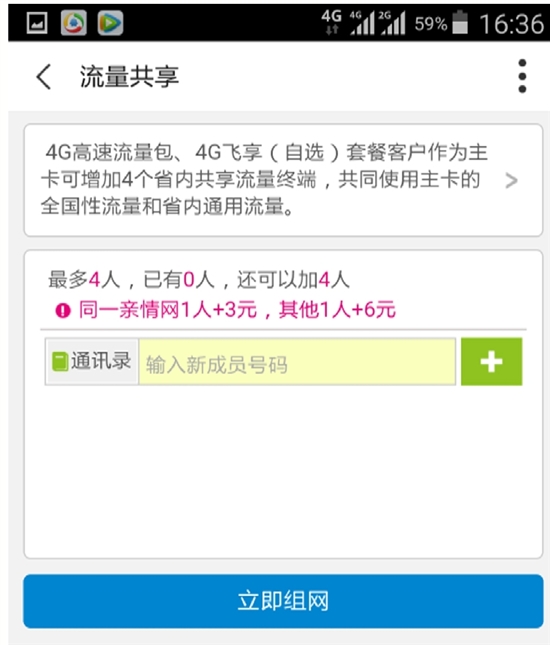This screenshot has height=645, width=550.
Task: Tap the 59% battery percentage text
Action: coord(431,23)
